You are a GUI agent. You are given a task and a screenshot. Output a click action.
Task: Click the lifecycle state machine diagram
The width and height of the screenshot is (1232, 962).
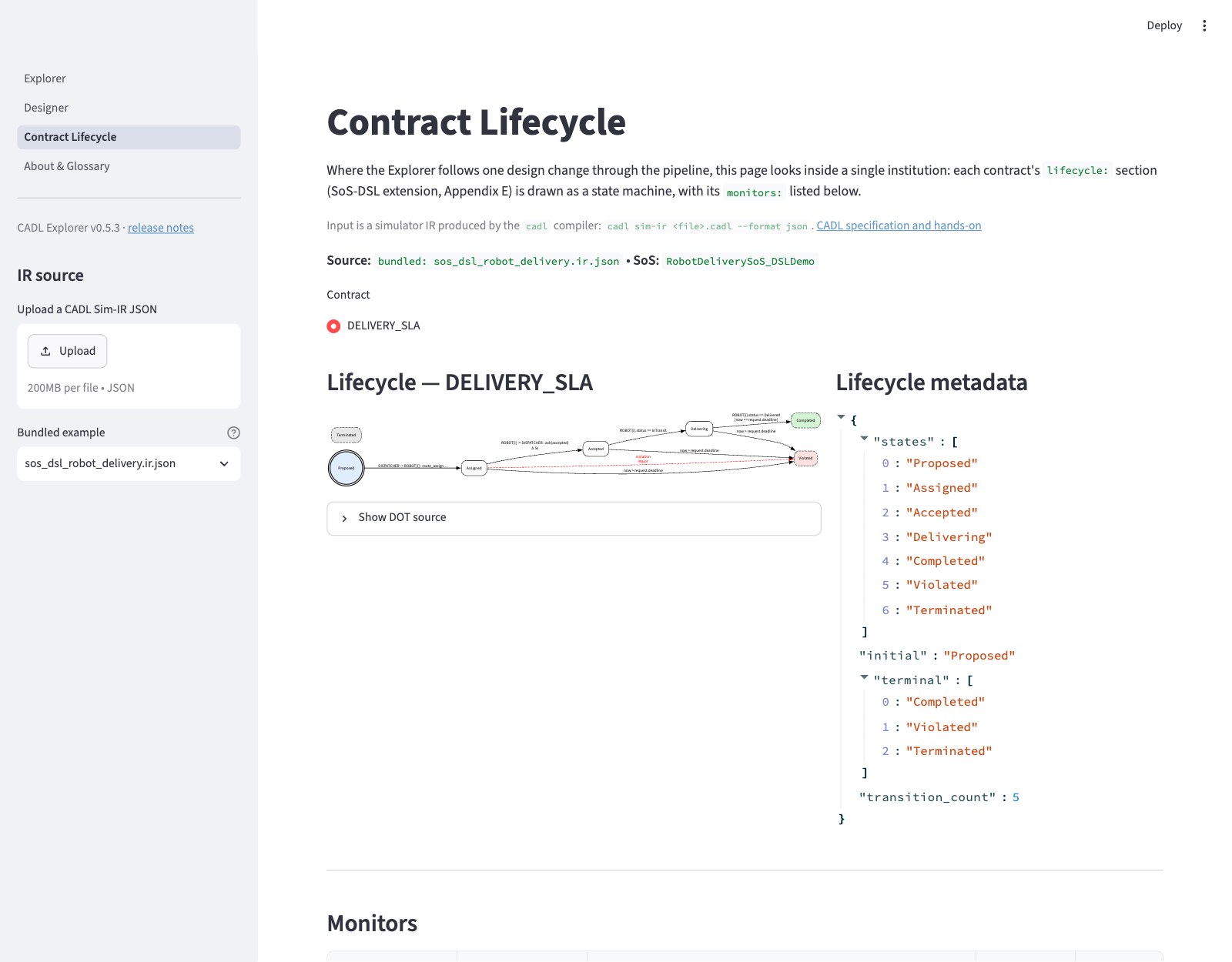tap(574, 449)
